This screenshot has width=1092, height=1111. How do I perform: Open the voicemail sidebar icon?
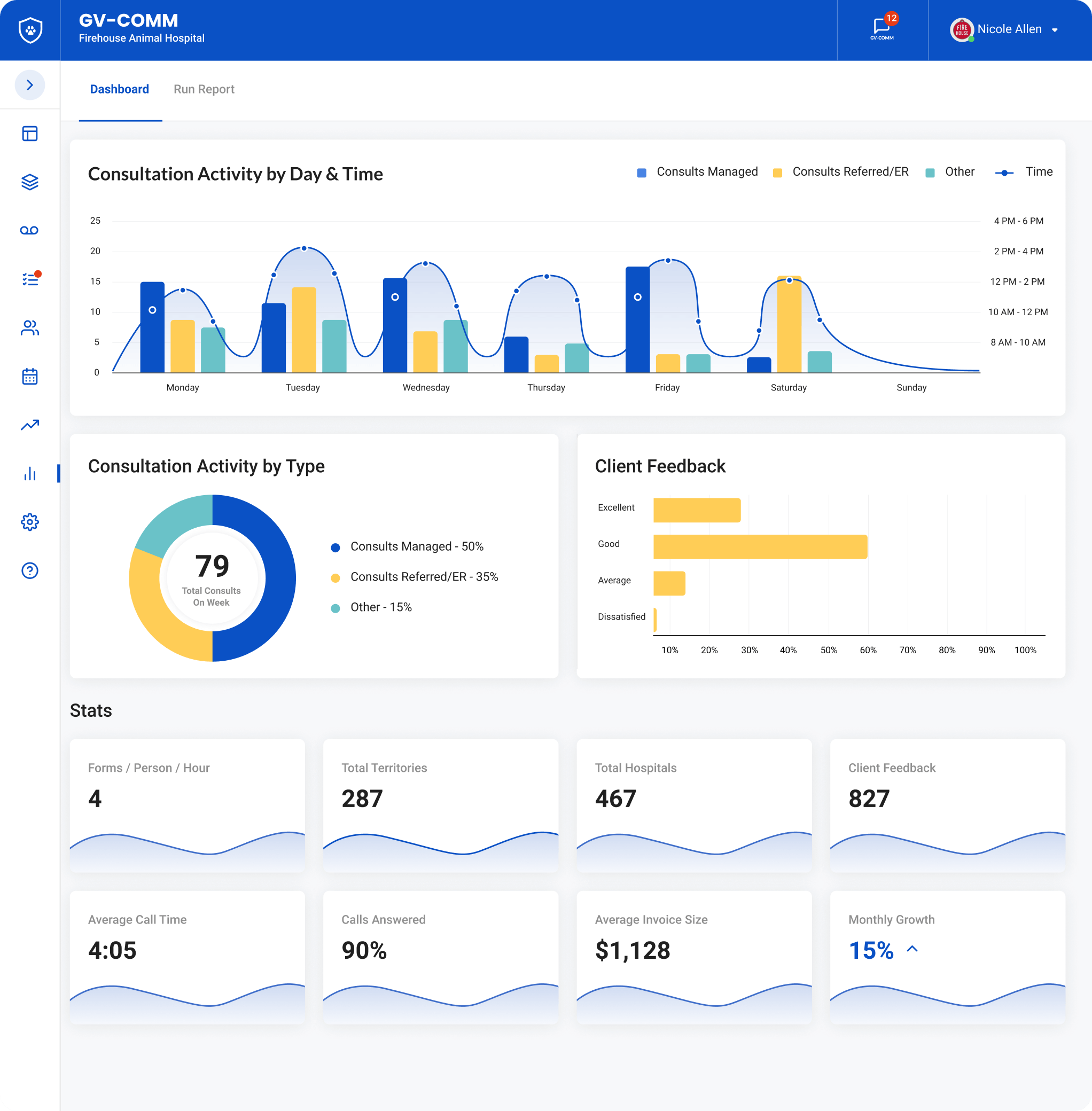tap(29, 230)
